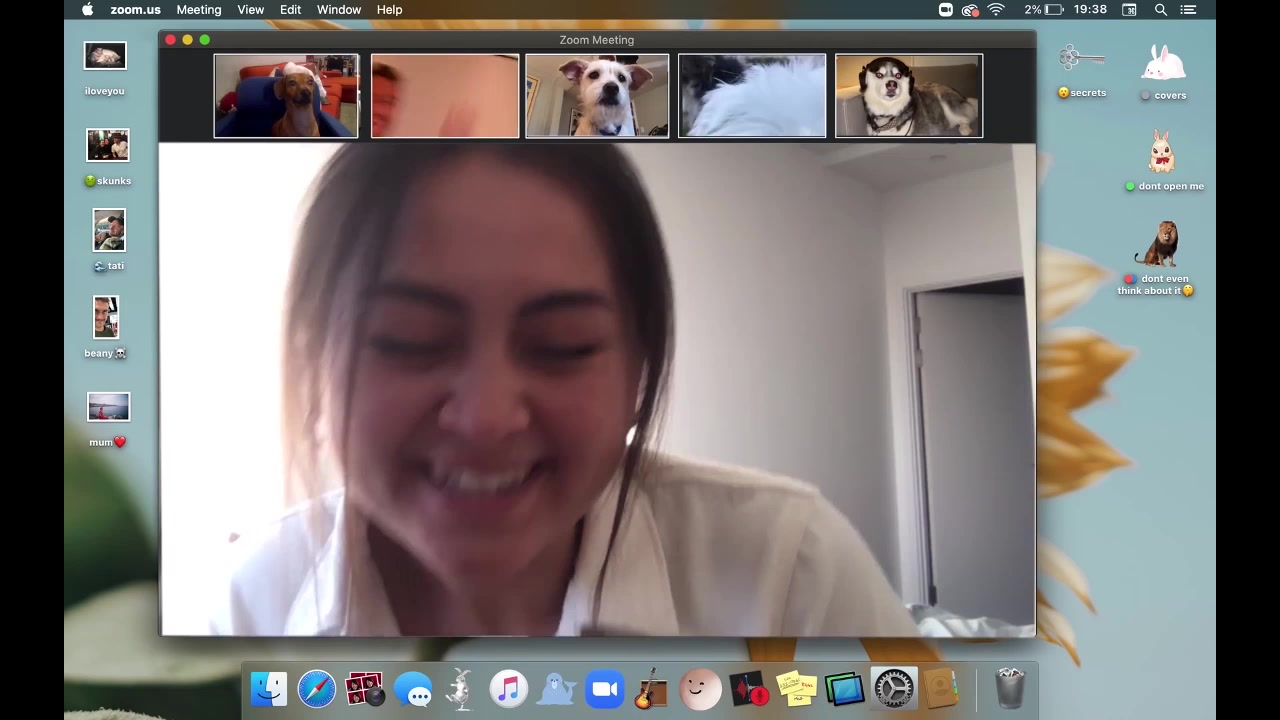Open the View menu
The image size is (1280, 720).
(x=251, y=10)
